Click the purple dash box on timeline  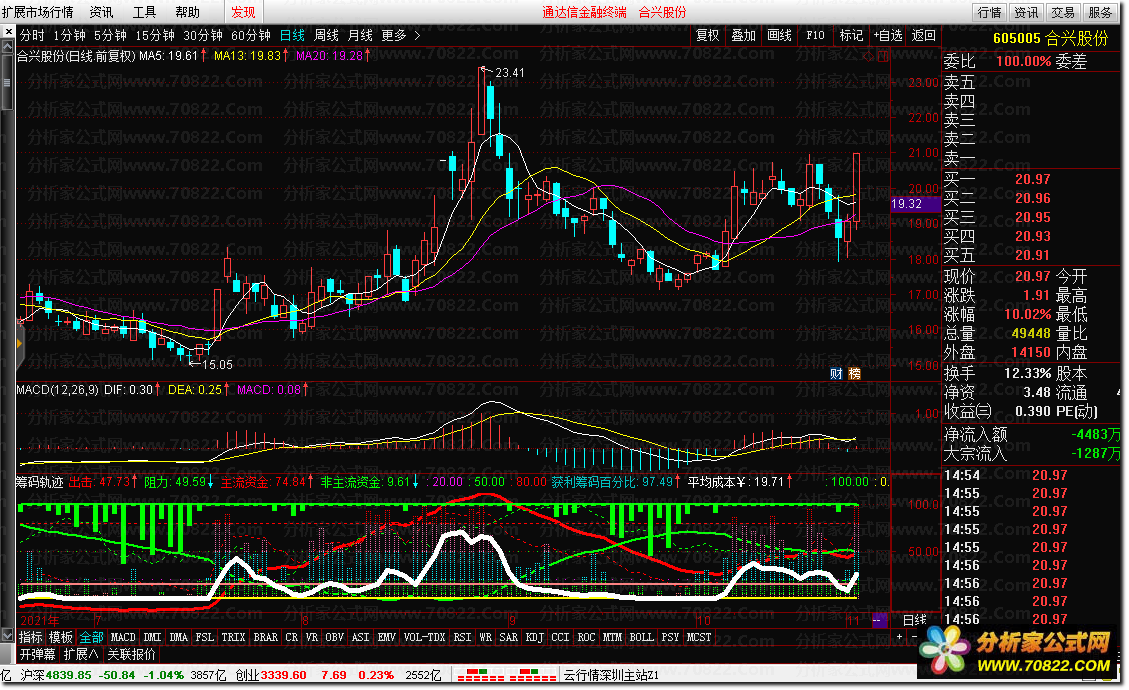pos(879,620)
